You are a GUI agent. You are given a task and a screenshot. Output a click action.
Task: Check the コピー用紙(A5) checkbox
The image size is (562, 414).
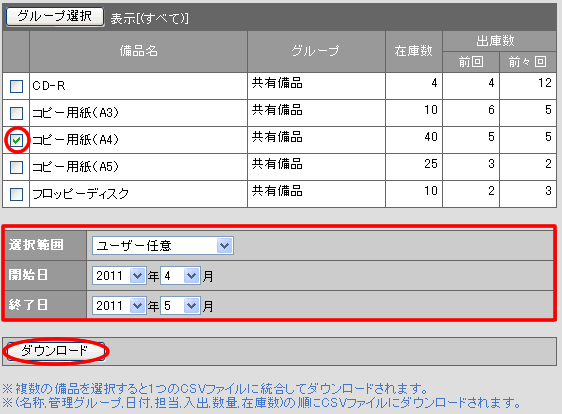tap(16, 167)
